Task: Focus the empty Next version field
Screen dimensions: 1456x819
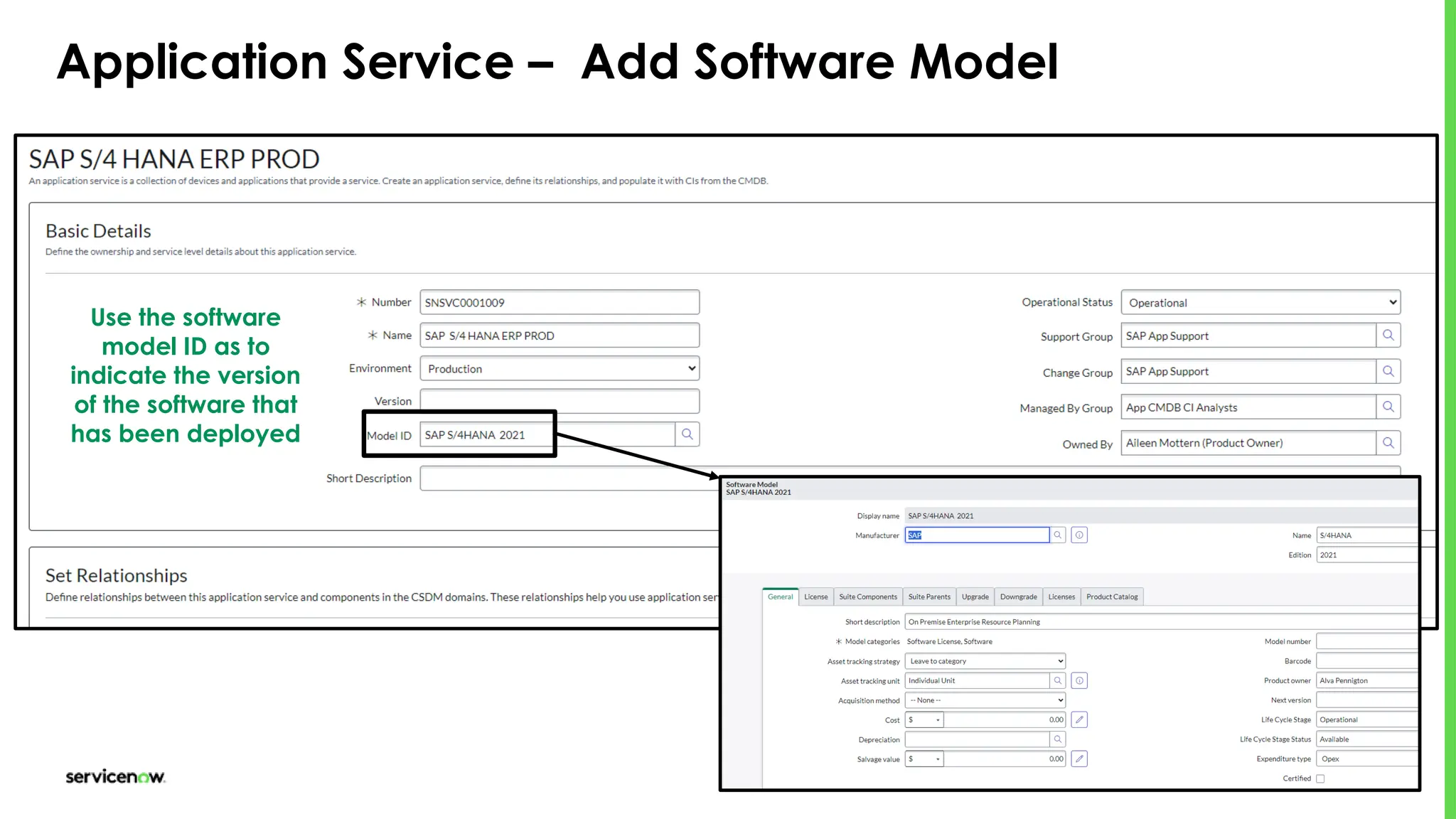Action: [x=1366, y=700]
